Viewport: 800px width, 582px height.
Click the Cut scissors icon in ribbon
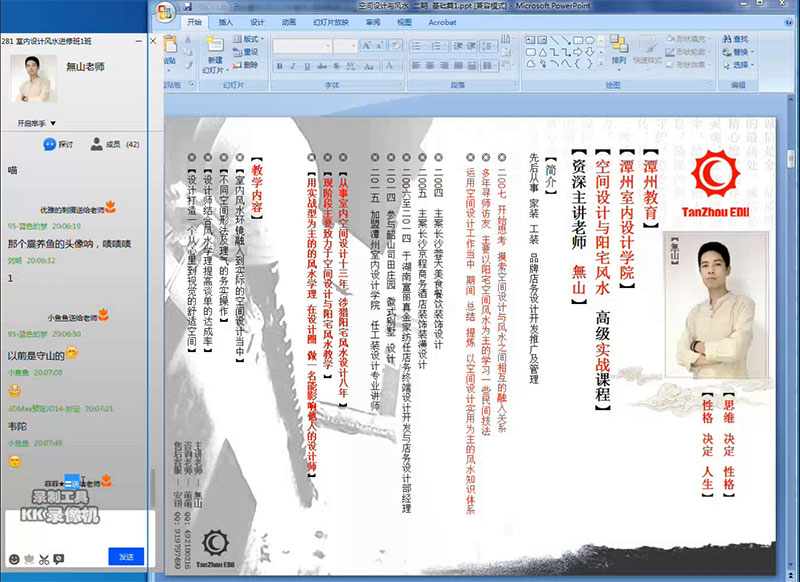(188, 40)
